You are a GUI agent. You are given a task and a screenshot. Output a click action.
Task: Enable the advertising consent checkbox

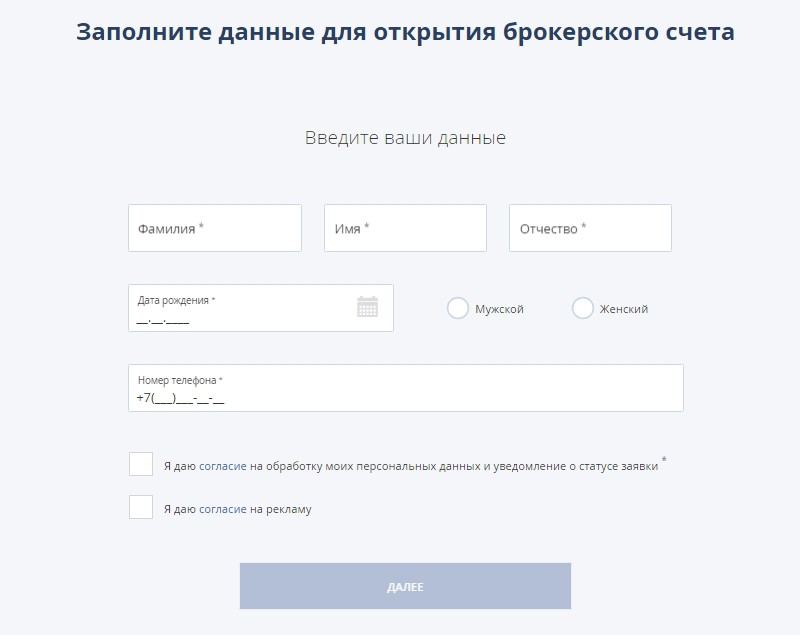click(x=141, y=507)
